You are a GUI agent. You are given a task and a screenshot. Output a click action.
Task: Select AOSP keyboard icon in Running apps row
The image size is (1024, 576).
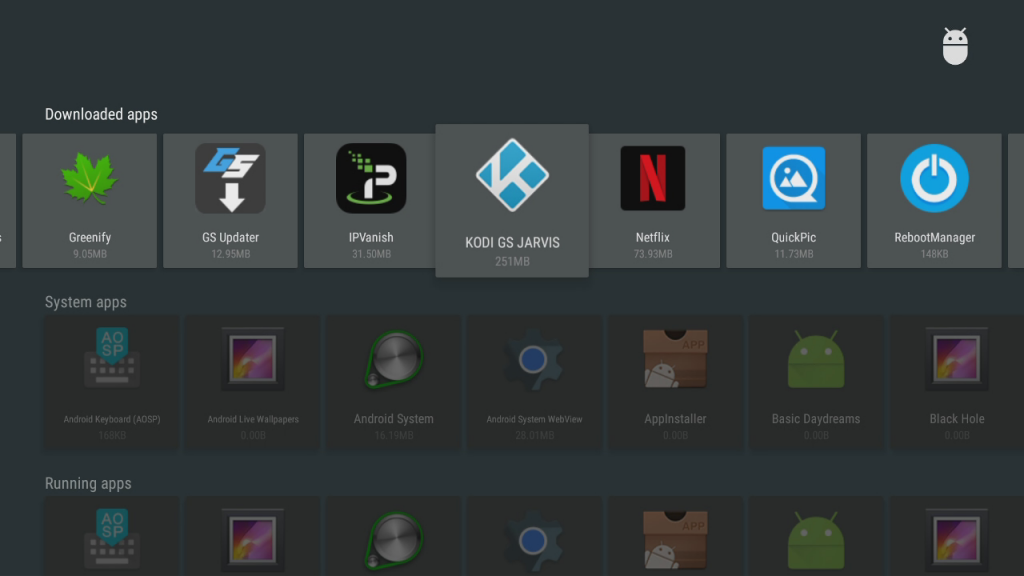click(x=112, y=538)
